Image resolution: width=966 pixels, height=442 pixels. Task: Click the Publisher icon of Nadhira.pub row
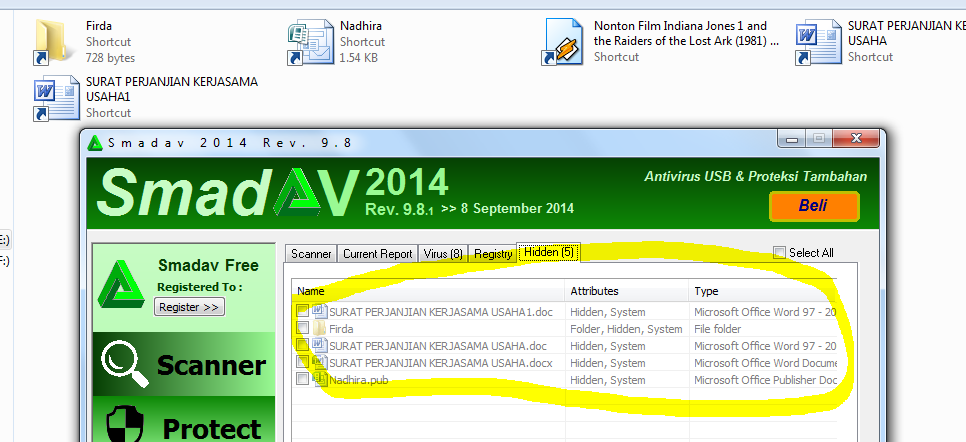coord(319,380)
